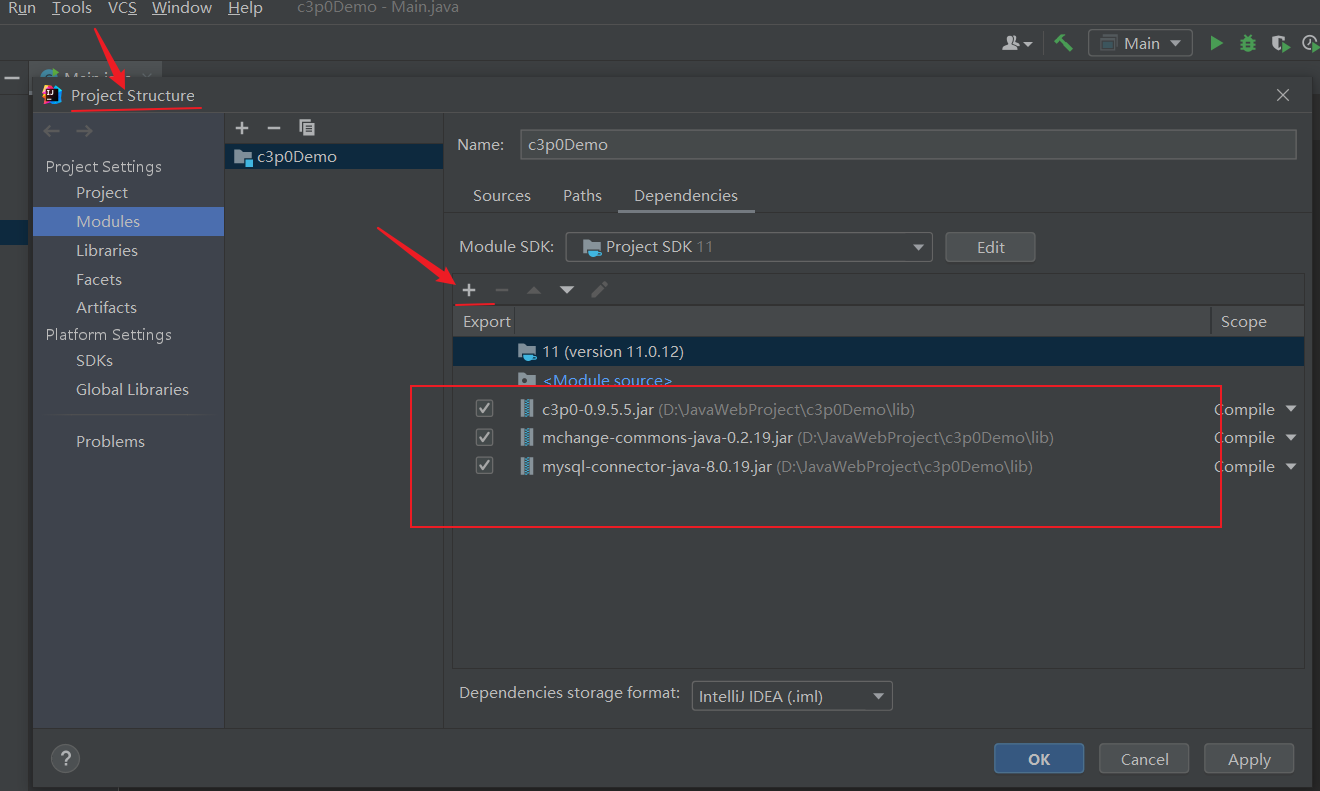This screenshot has height=791, width=1320.
Task: Select the 11 (version 11.0.12) SDK row
Action: click(878, 351)
